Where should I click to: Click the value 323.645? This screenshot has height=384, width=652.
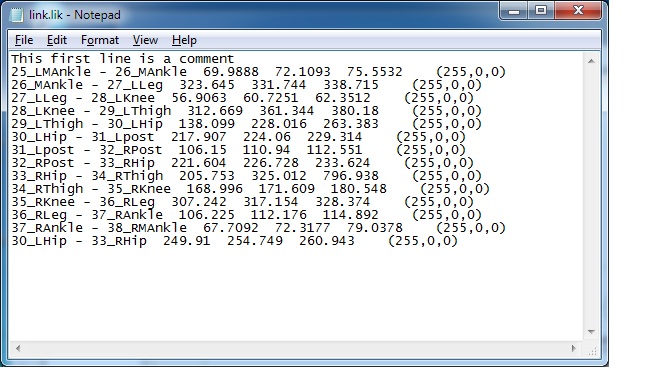[x=207, y=84]
